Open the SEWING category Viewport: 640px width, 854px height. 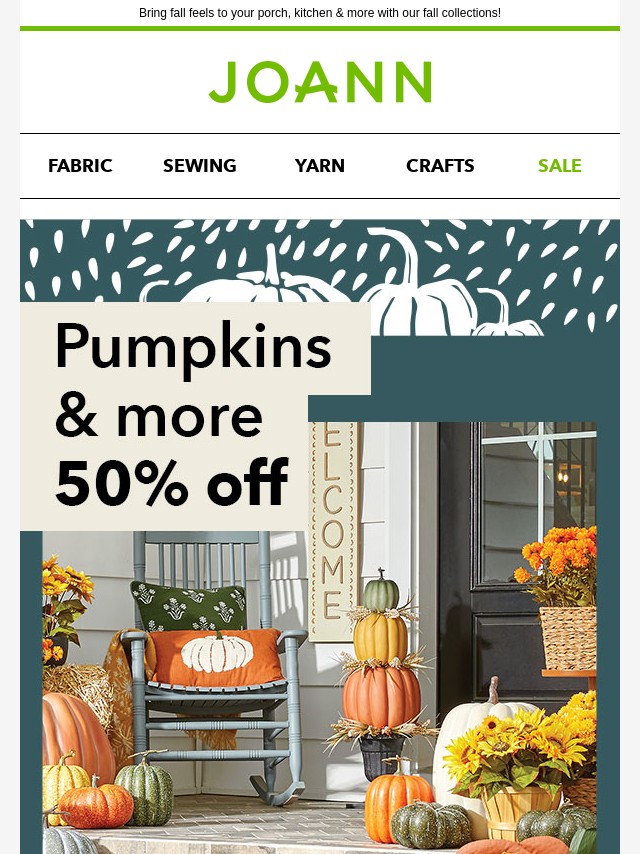(x=200, y=166)
